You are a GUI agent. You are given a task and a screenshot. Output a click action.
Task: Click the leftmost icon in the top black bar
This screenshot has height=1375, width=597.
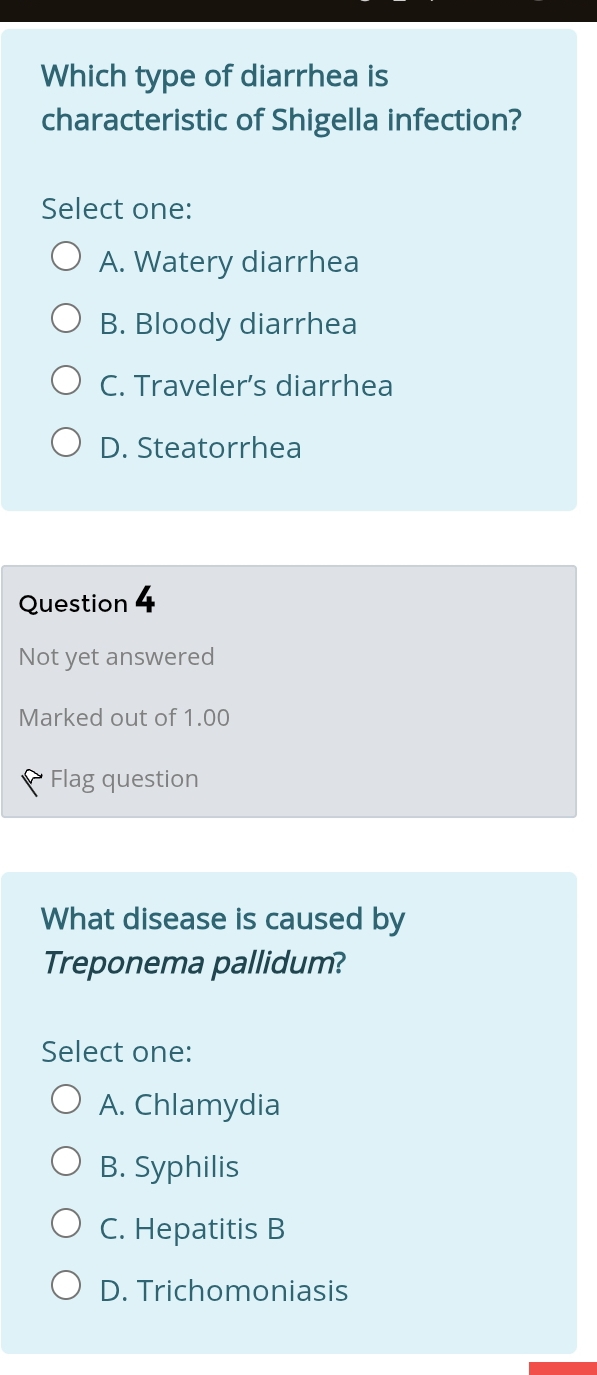(365, 4)
